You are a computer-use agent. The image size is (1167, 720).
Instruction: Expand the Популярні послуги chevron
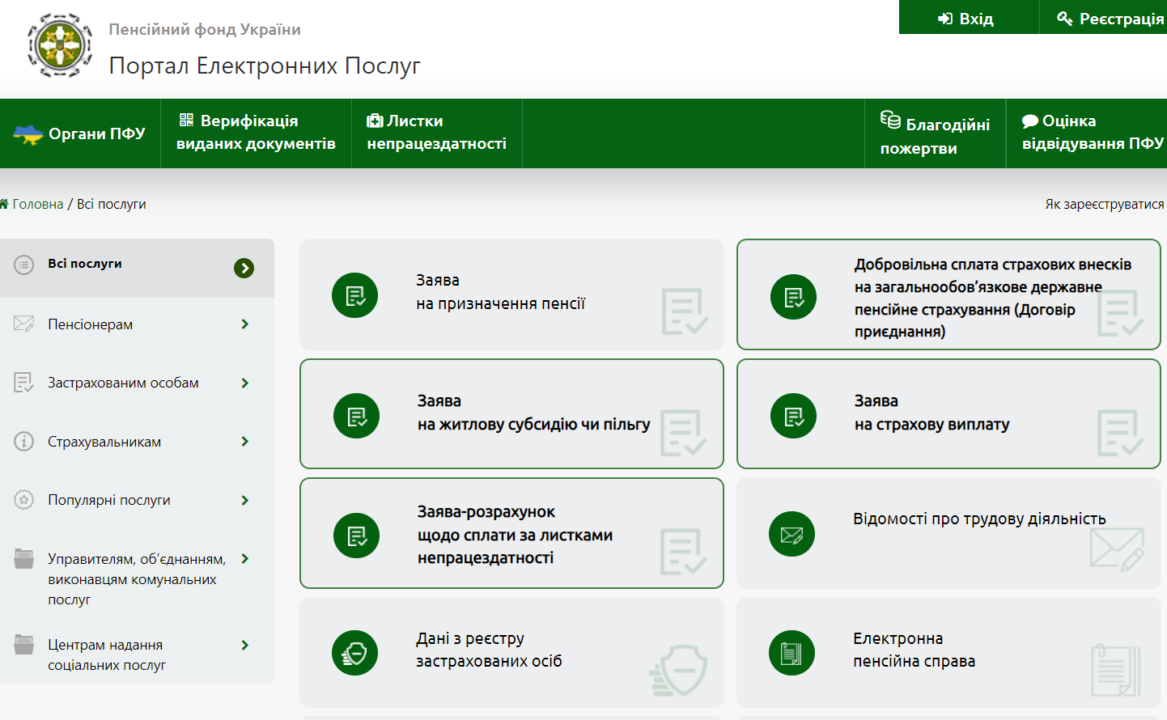[x=245, y=500]
